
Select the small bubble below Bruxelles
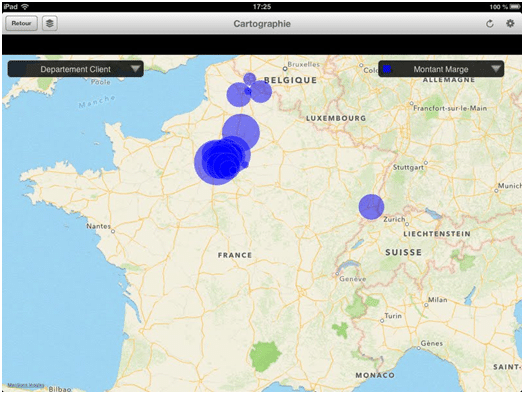coord(250,79)
